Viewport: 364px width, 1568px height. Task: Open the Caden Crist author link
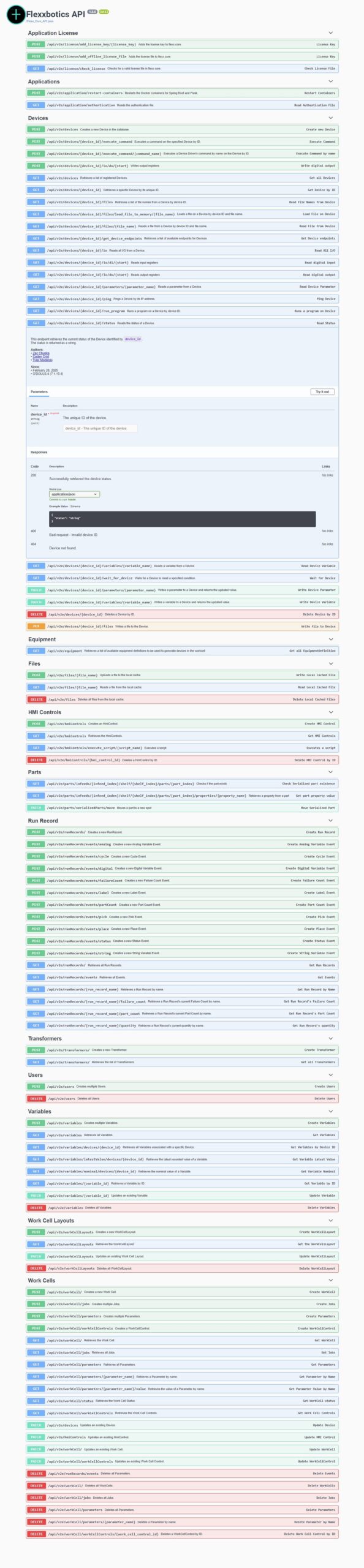coord(40,356)
